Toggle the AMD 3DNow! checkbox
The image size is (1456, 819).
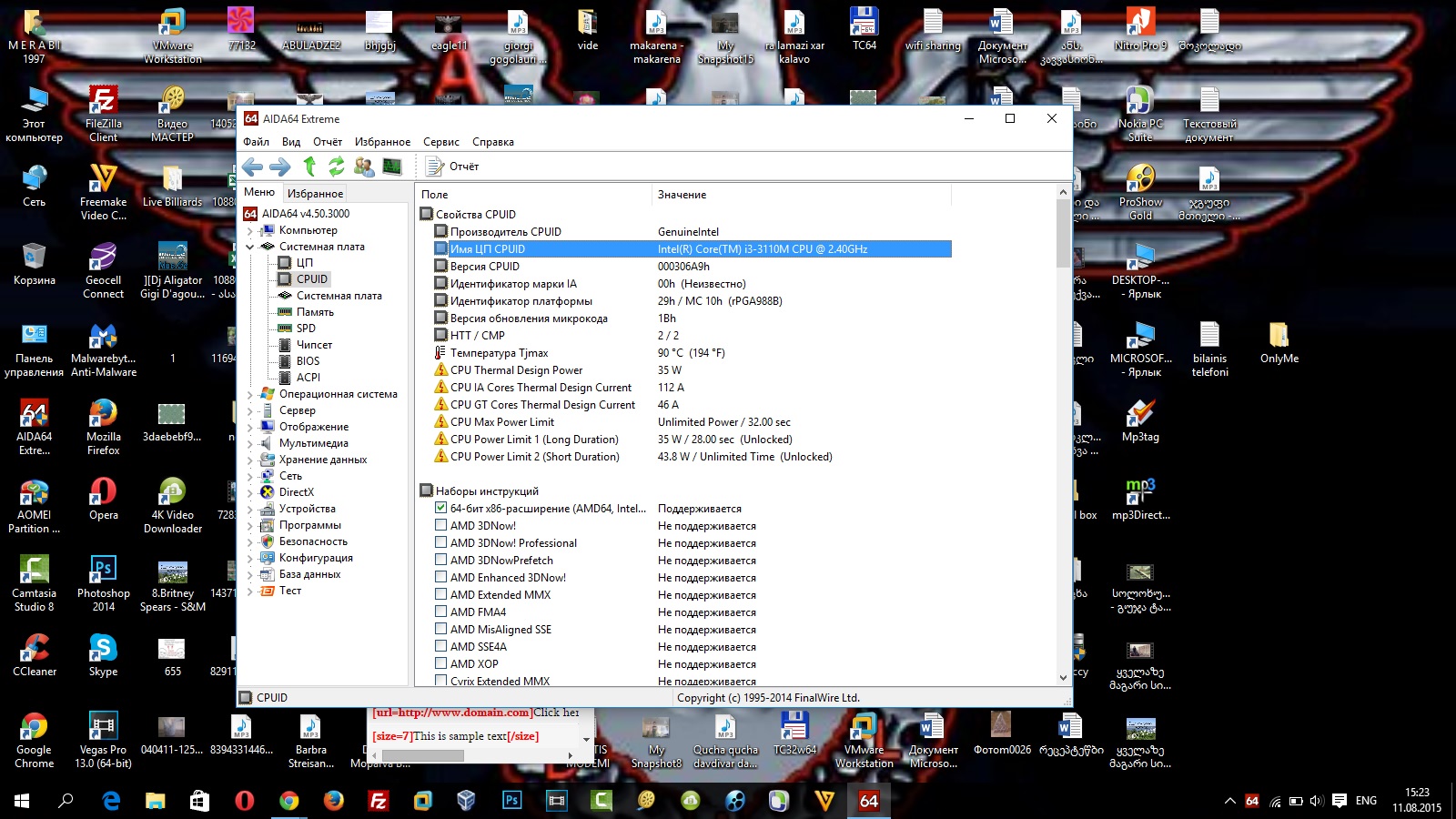(x=441, y=525)
